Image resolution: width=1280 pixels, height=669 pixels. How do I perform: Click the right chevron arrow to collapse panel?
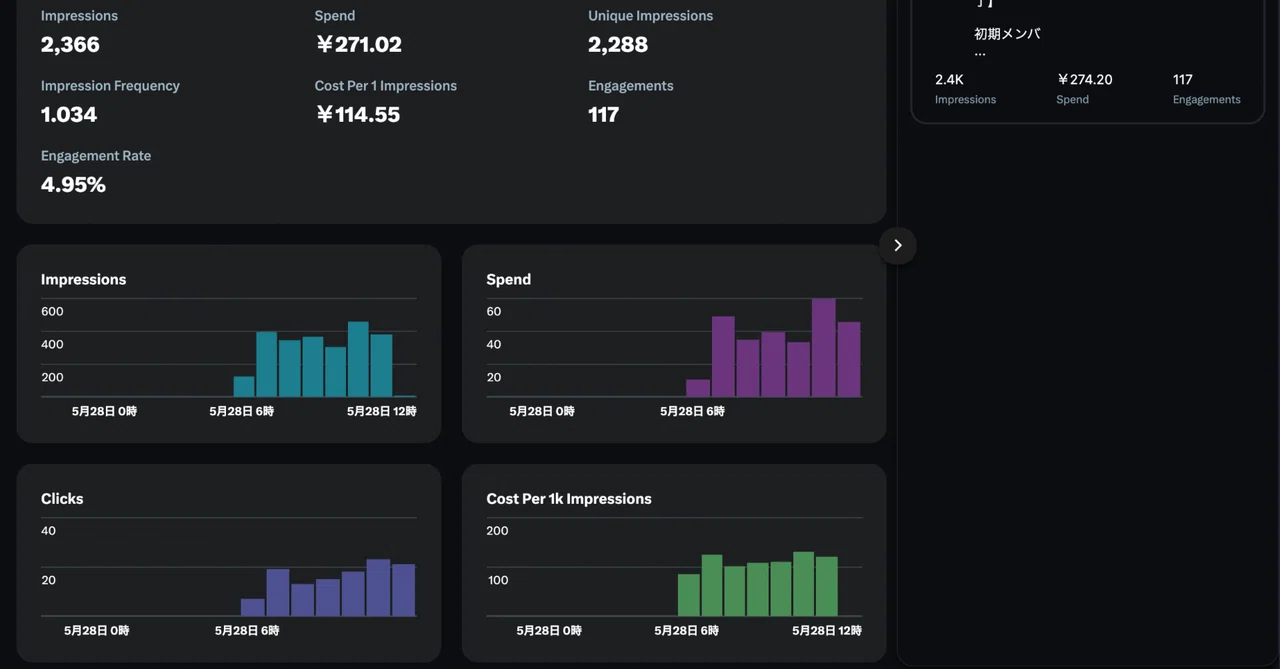pos(897,245)
